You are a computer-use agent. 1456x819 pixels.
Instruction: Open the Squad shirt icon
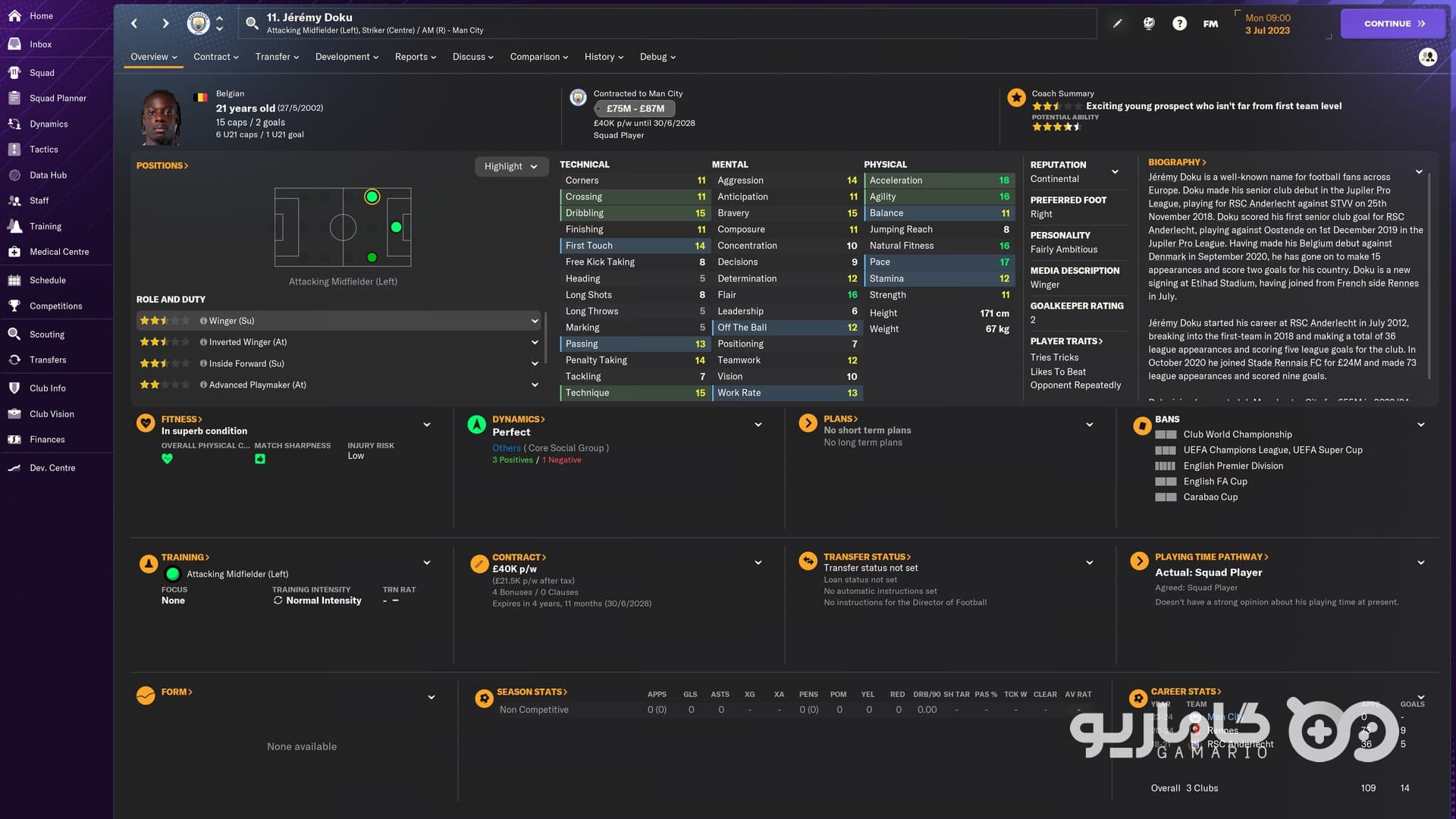[14, 73]
